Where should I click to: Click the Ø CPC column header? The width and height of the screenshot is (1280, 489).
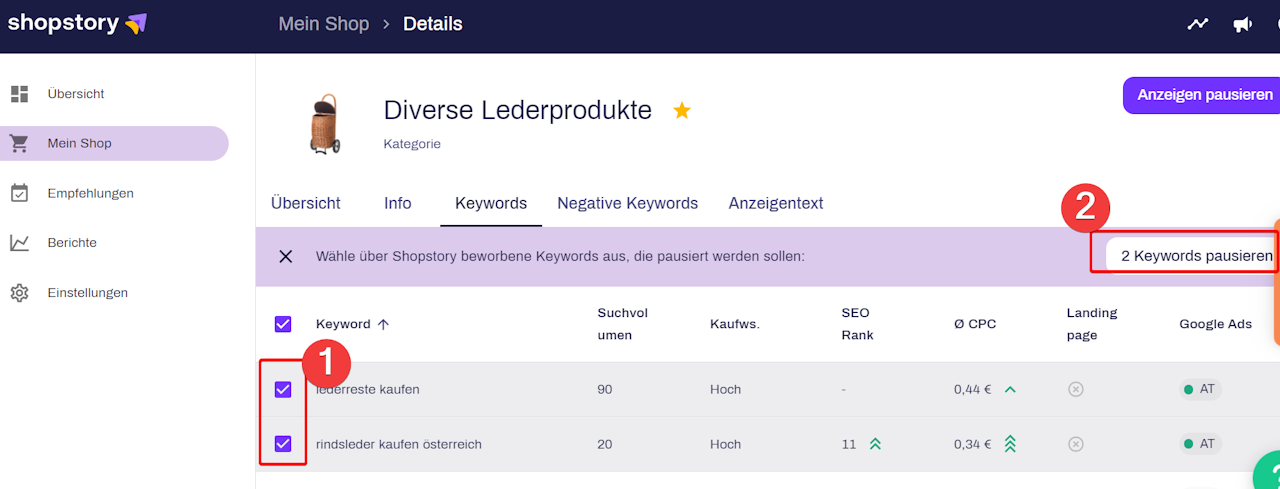pyautogui.click(x=974, y=324)
